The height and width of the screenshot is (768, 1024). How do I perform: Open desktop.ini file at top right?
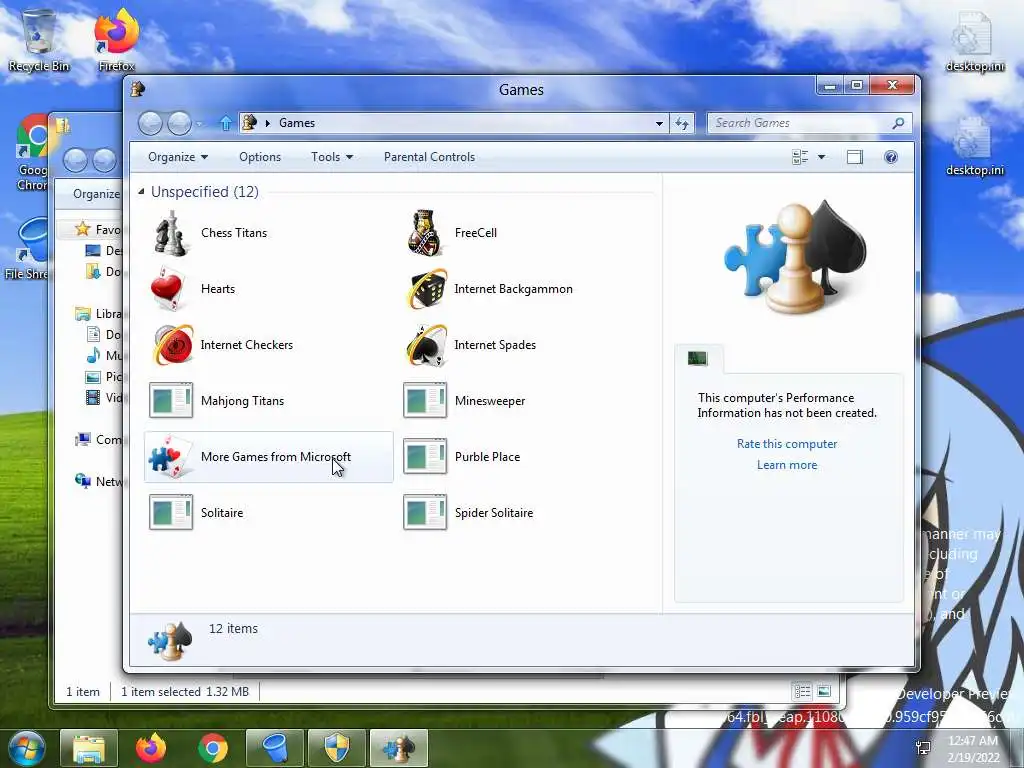[975, 42]
